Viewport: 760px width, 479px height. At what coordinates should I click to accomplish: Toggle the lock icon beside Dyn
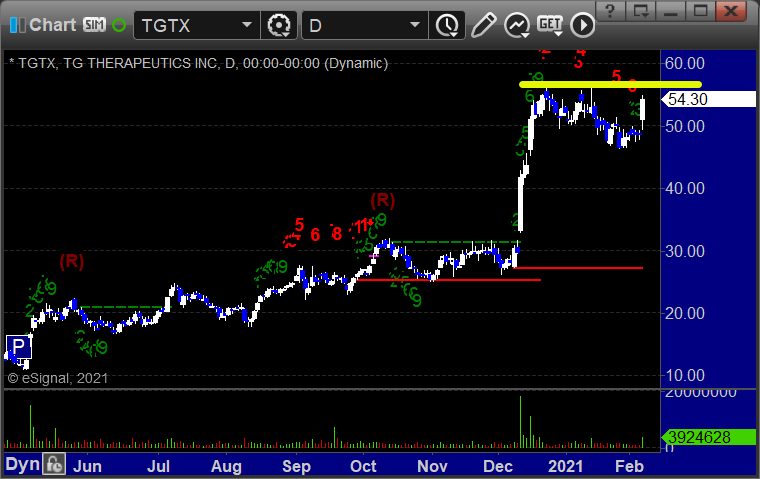point(54,464)
